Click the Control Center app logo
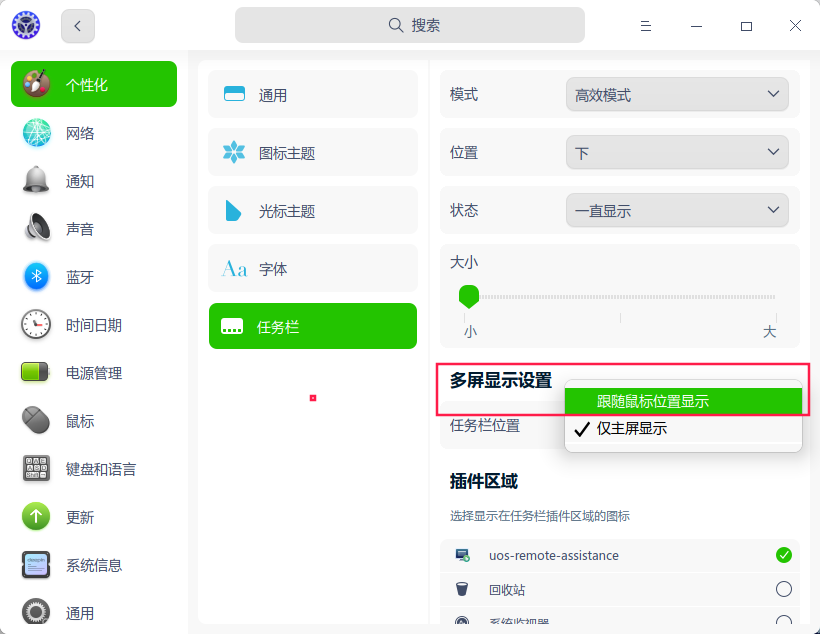The image size is (820, 634). [26, 25]
